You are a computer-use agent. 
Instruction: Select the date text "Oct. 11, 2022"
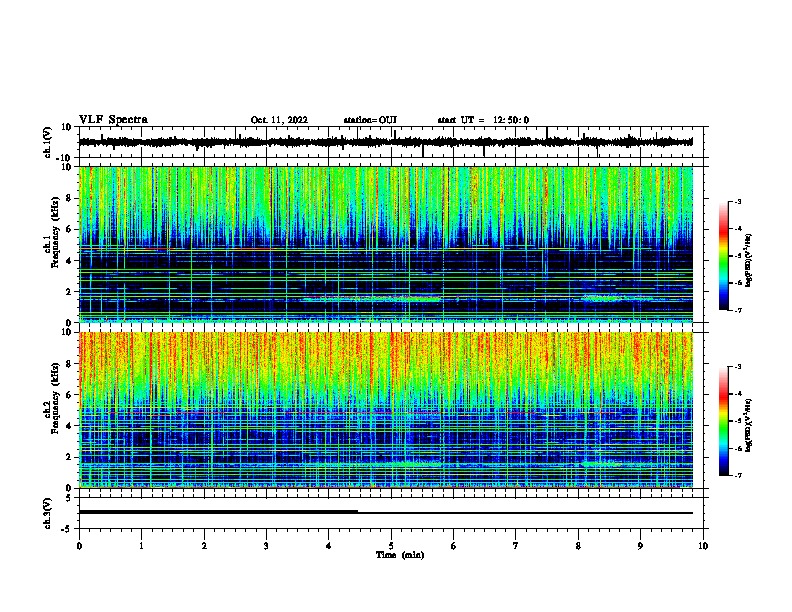coord(279,120)
